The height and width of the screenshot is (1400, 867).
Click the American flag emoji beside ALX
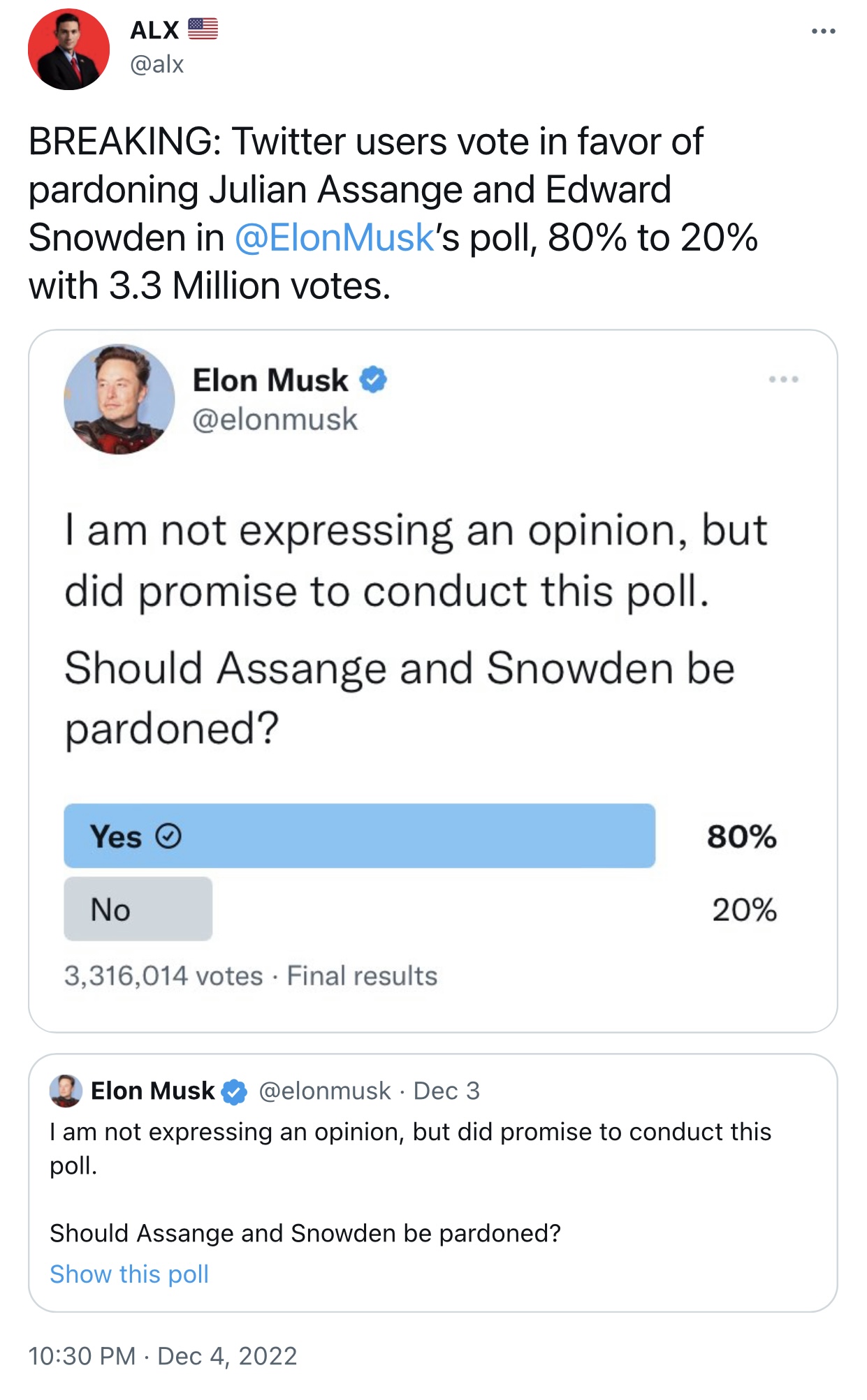point(203,29)
